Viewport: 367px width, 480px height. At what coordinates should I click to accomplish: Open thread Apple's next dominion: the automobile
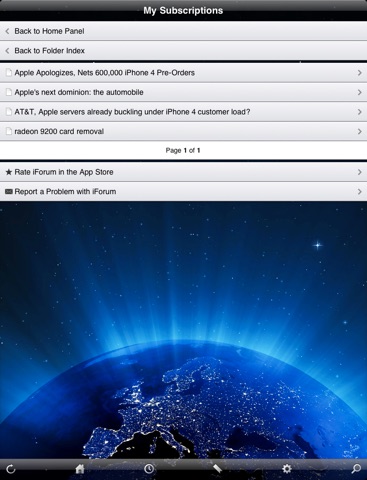(183, 92)
